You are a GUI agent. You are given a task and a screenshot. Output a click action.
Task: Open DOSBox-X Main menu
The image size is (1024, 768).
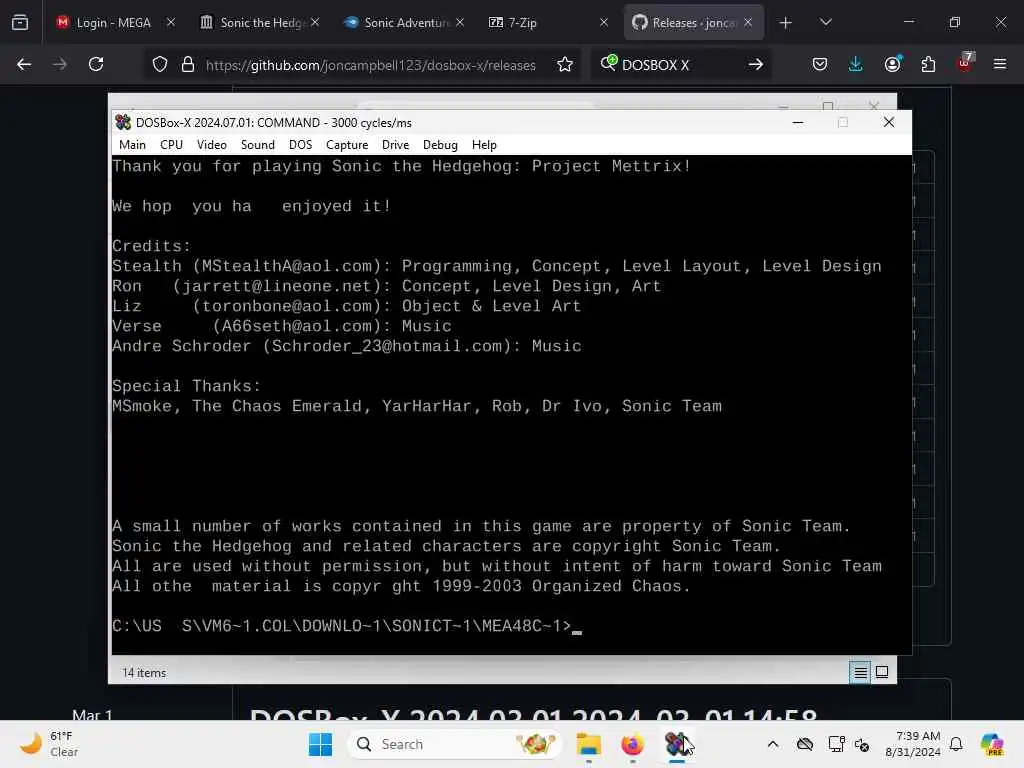pos(133,145)
